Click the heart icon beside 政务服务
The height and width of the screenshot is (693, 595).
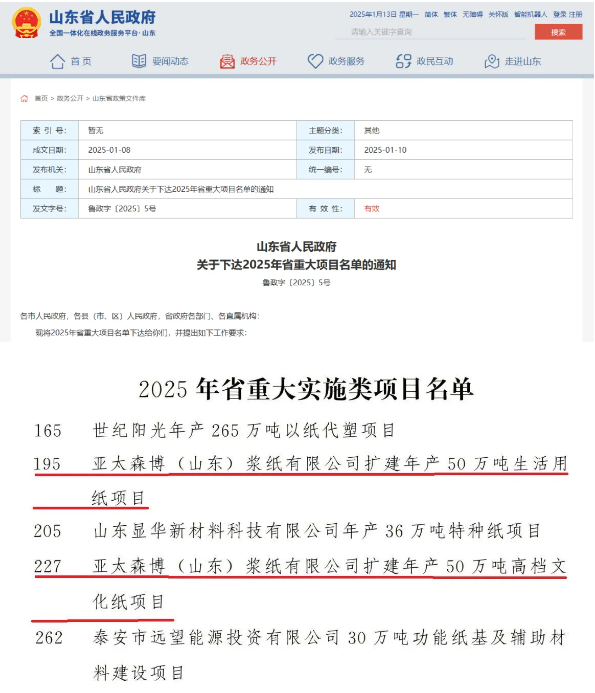point(315,61)
